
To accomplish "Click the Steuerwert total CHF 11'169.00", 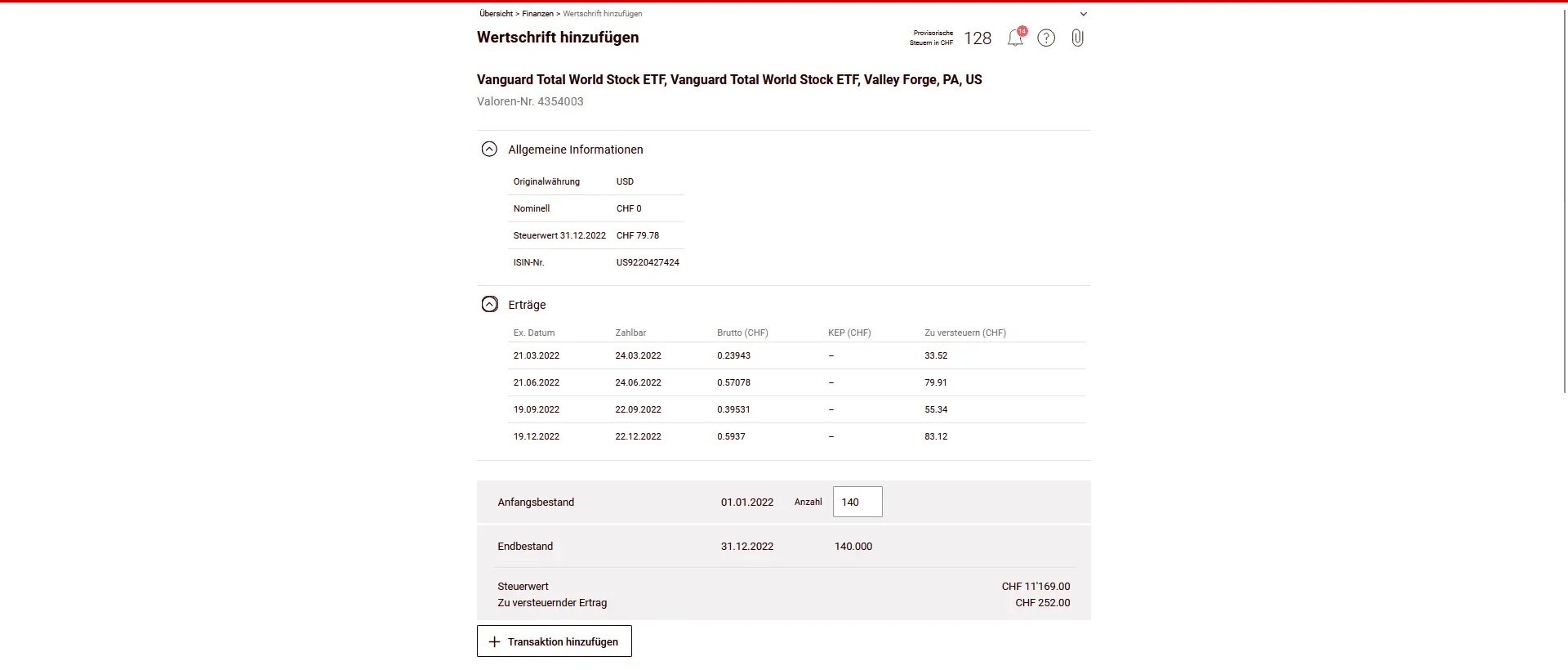I will coord(1035,587).
